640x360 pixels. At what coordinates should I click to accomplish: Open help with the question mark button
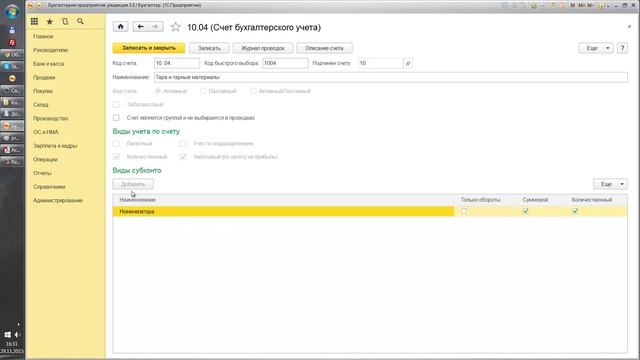tap(622, 48)
